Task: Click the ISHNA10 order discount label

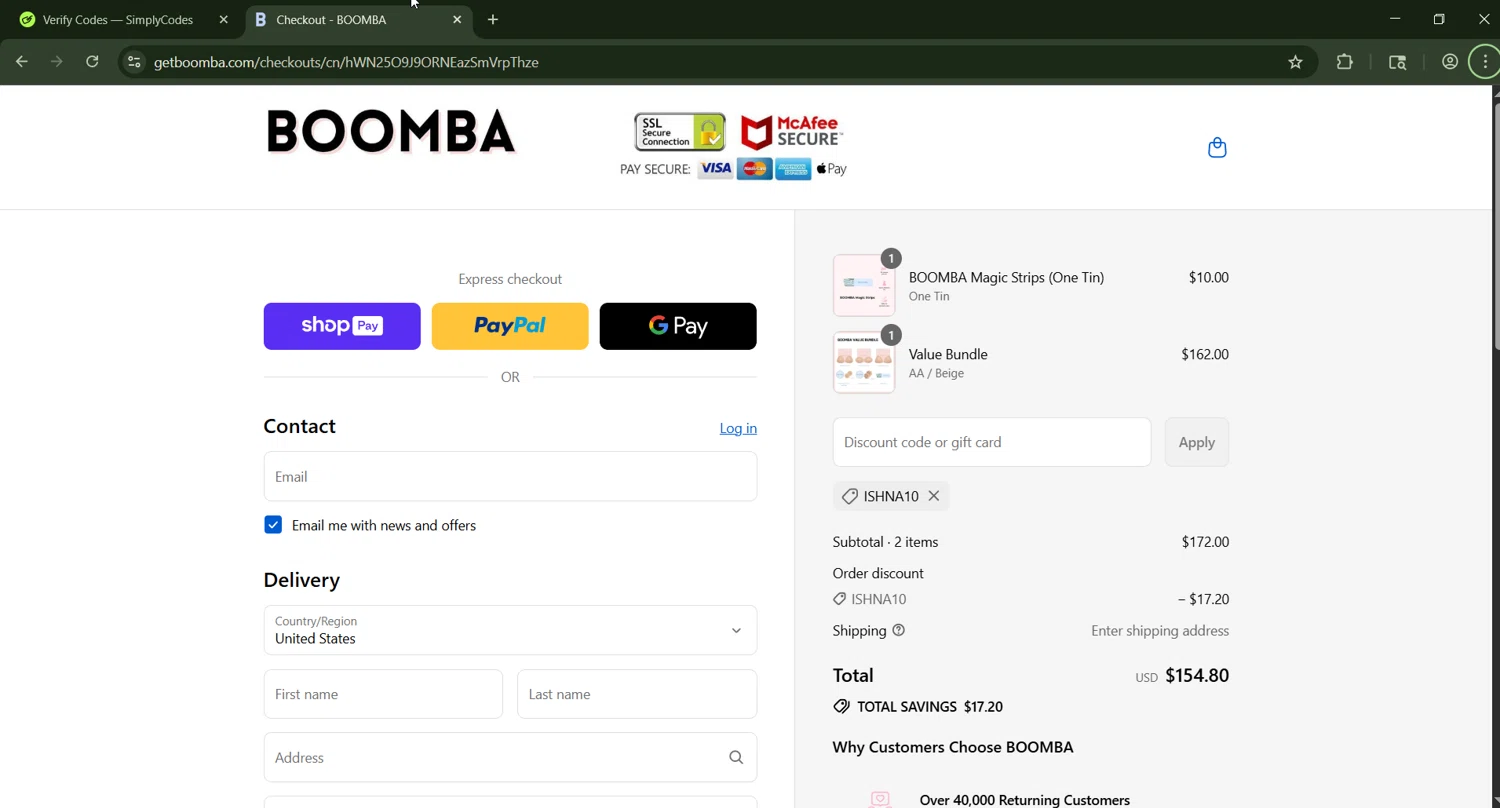Action: pyautogui.click(x=878, y=599)
